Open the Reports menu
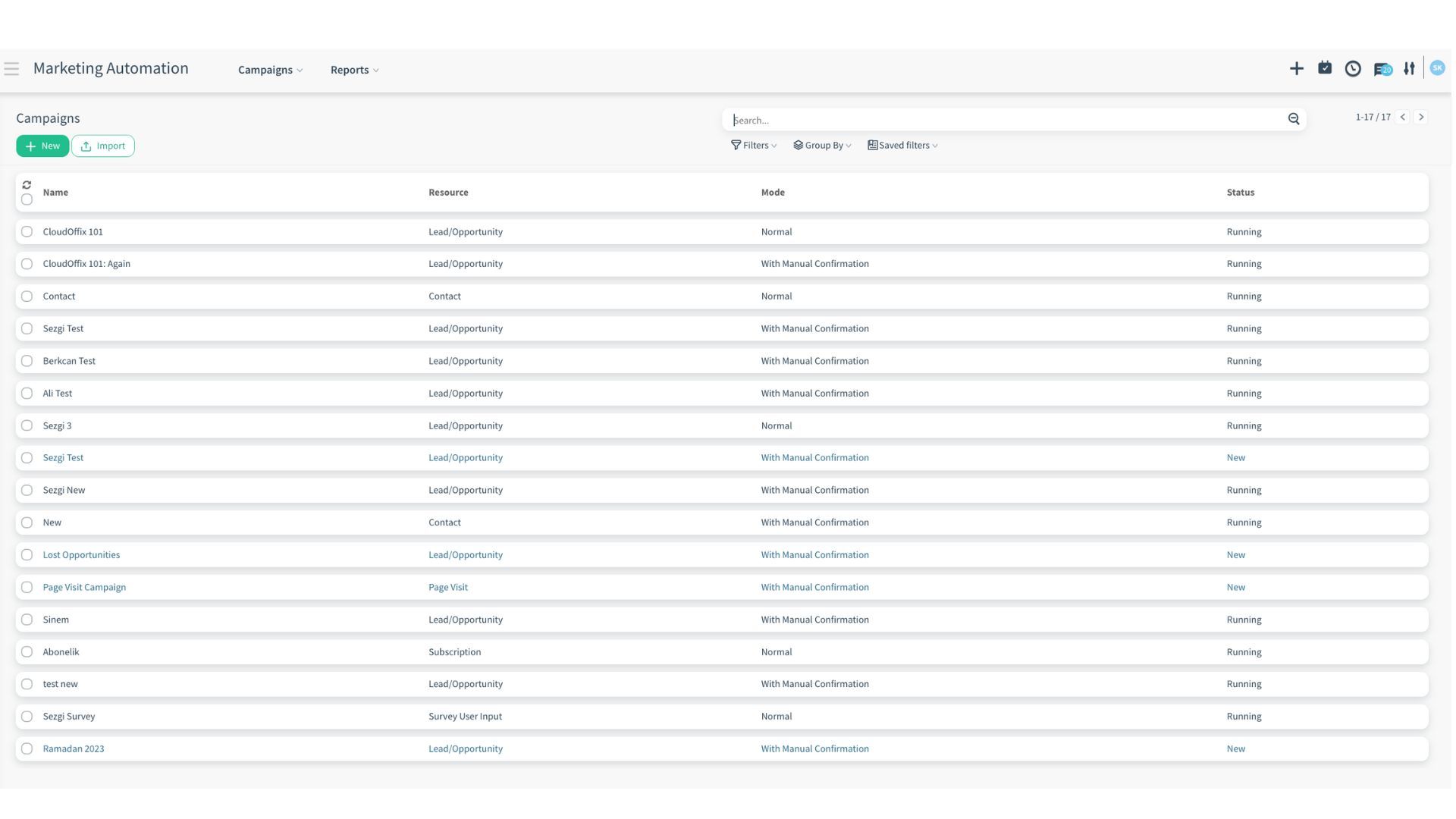The height and width of the screenshot is (819, 1456). pyautogui.click(x=355, y=70)
